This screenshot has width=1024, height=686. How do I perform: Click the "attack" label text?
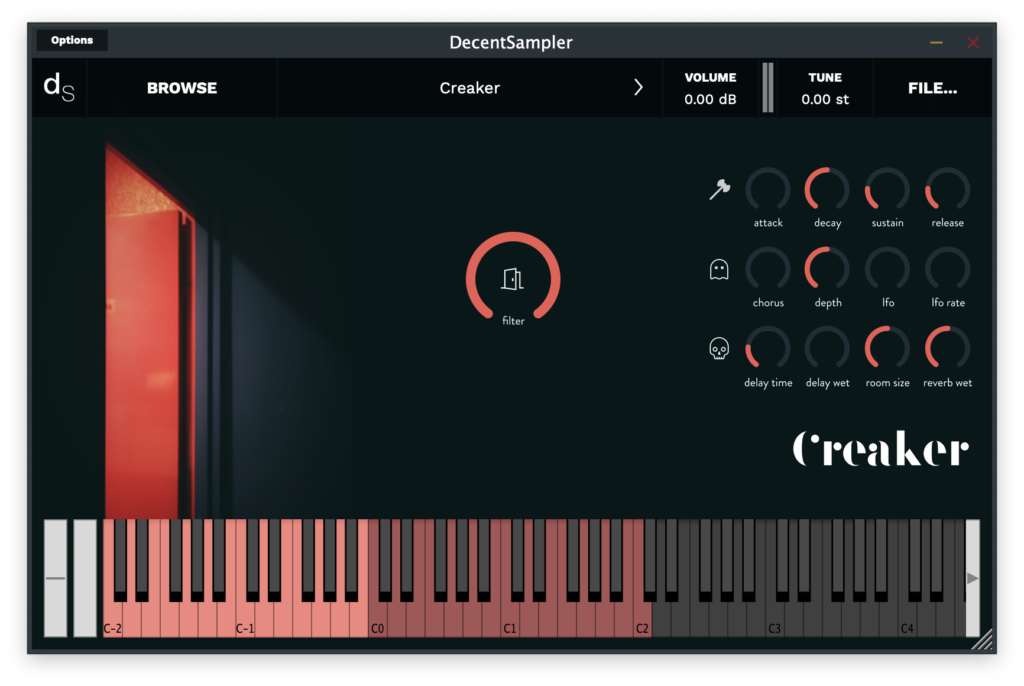[x=768, y=223]
